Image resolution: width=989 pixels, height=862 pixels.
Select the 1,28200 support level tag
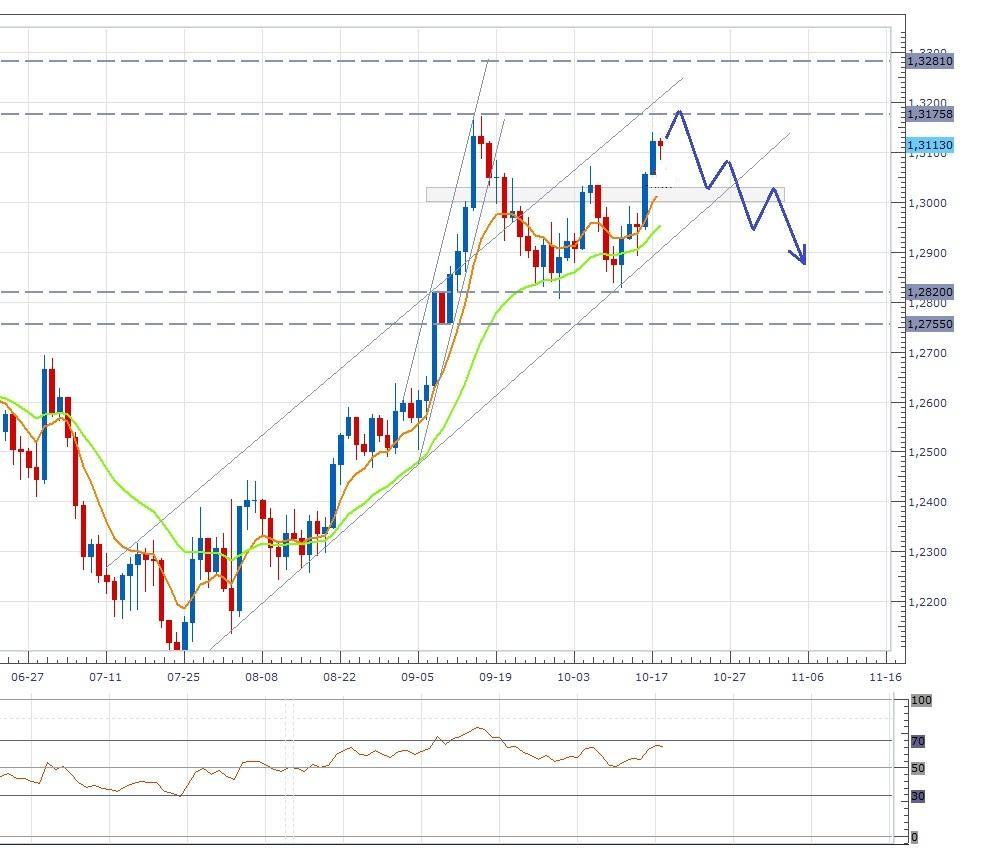930,292
